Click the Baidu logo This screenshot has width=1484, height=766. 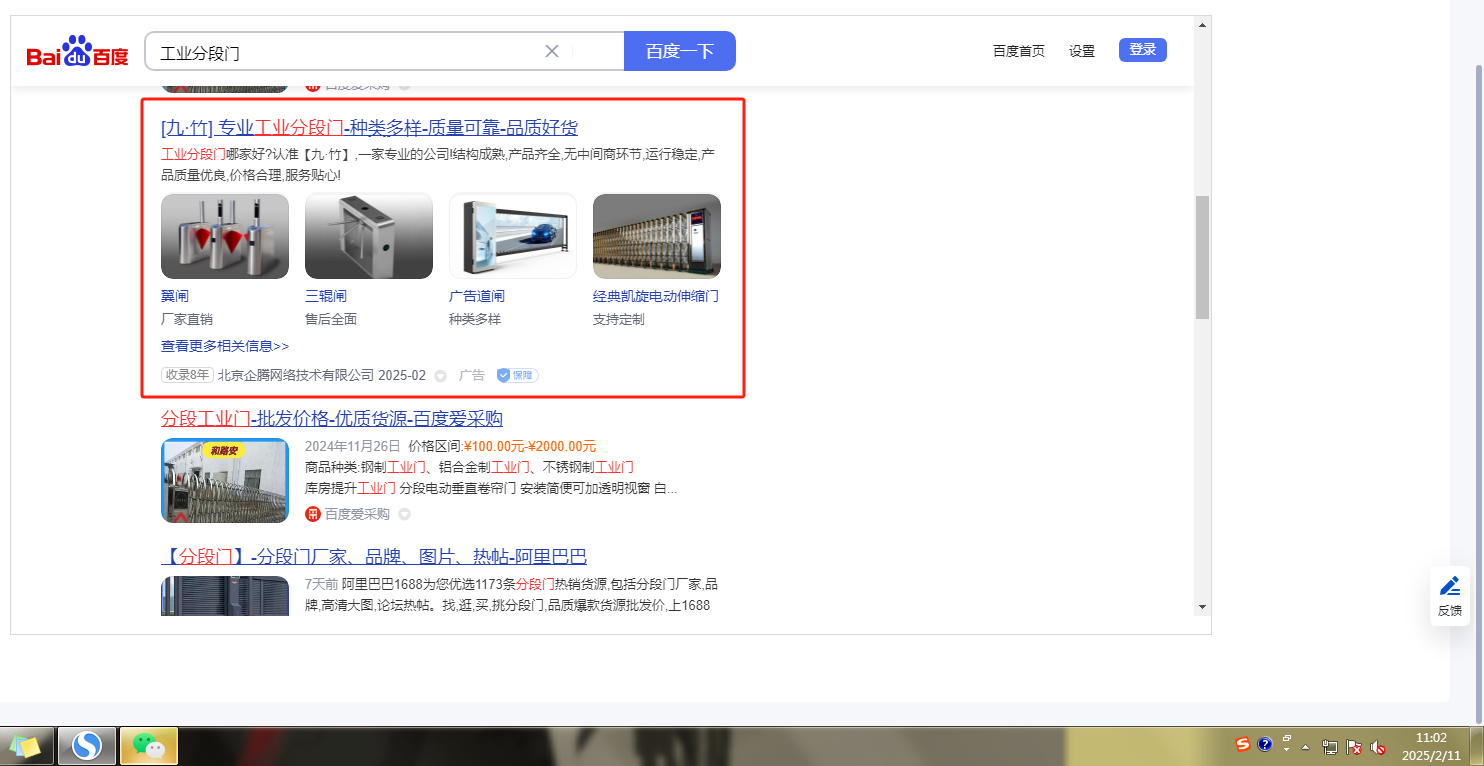77,51
